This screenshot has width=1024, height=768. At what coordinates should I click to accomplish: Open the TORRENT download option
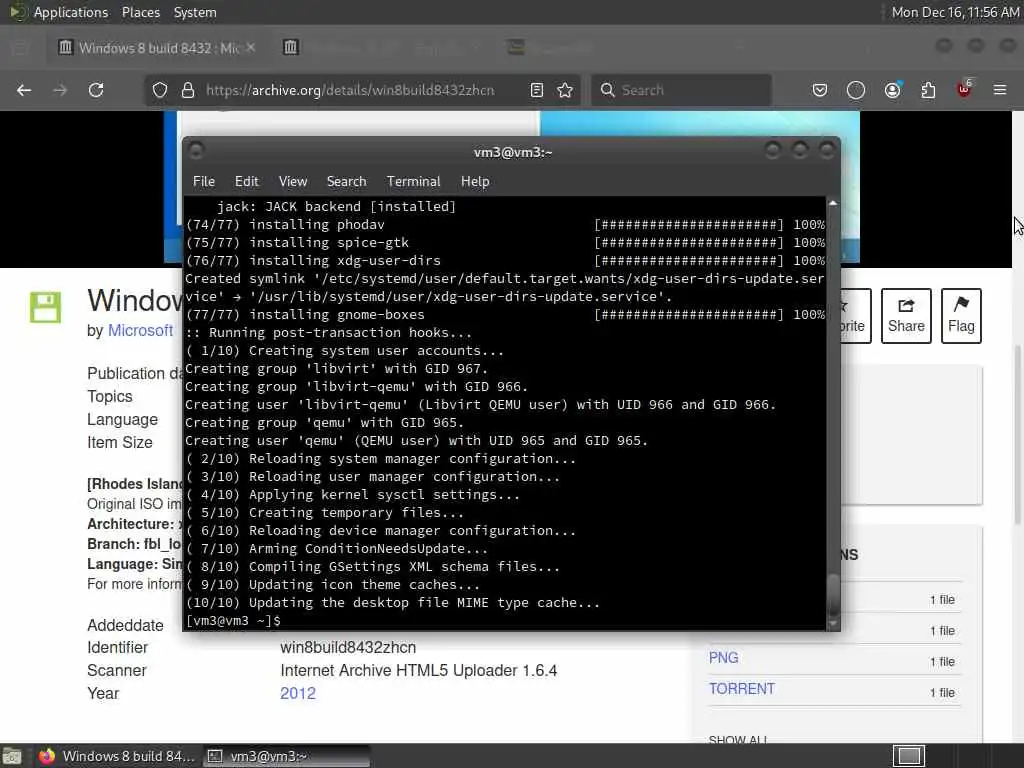(x=742, y=689)
